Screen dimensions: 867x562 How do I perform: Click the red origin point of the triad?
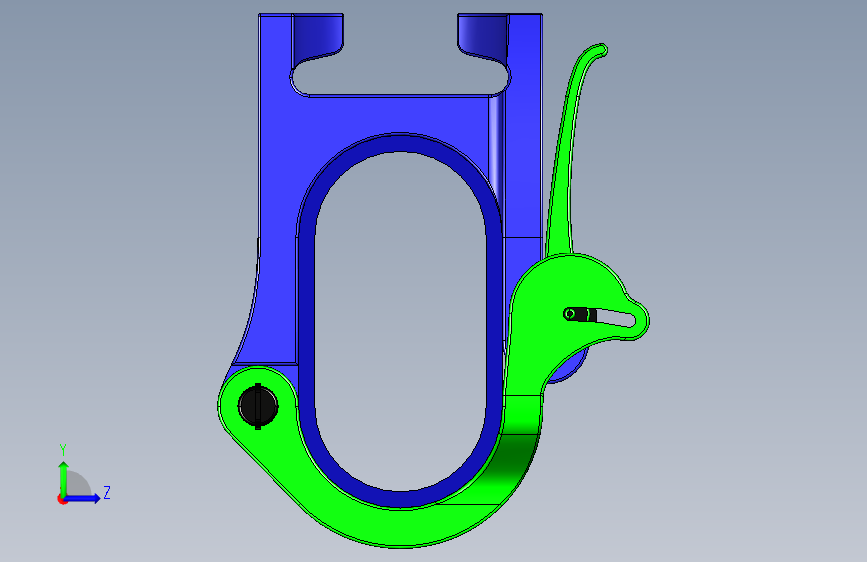click(x=62, y=499)
